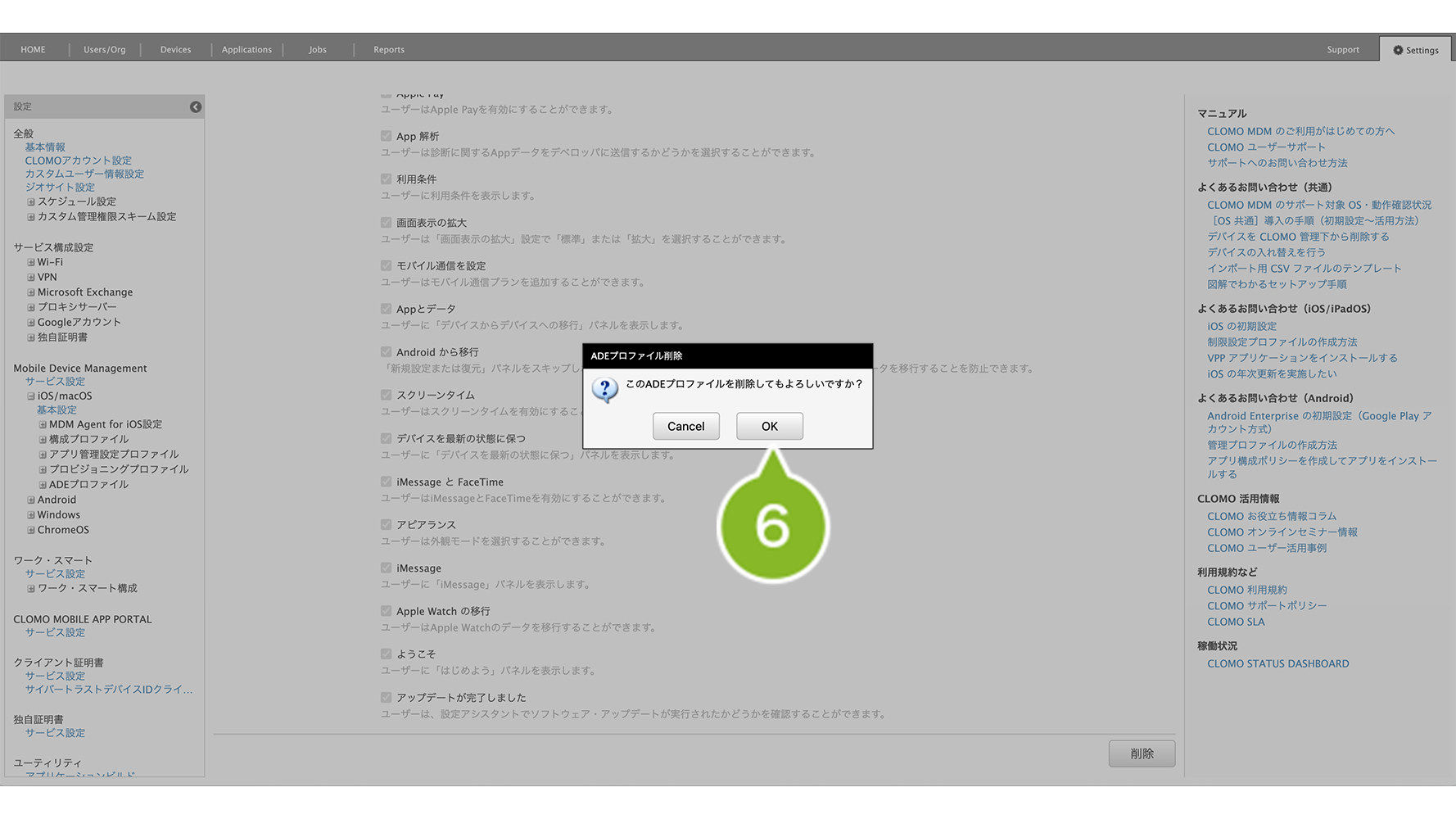Expand the Android tree node
The height and width of the screenshot is (819, 1456).
[31, 500]
